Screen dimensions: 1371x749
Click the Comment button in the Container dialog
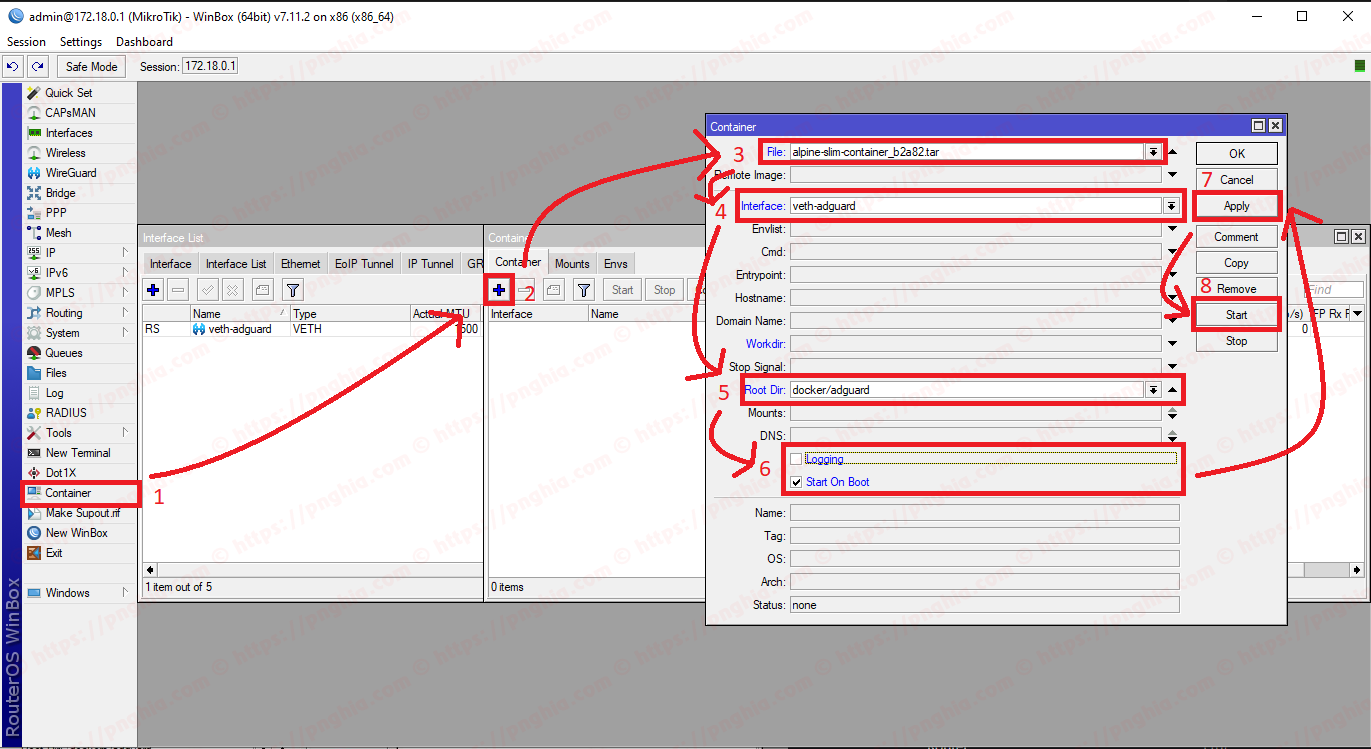tap(1237, 237)
